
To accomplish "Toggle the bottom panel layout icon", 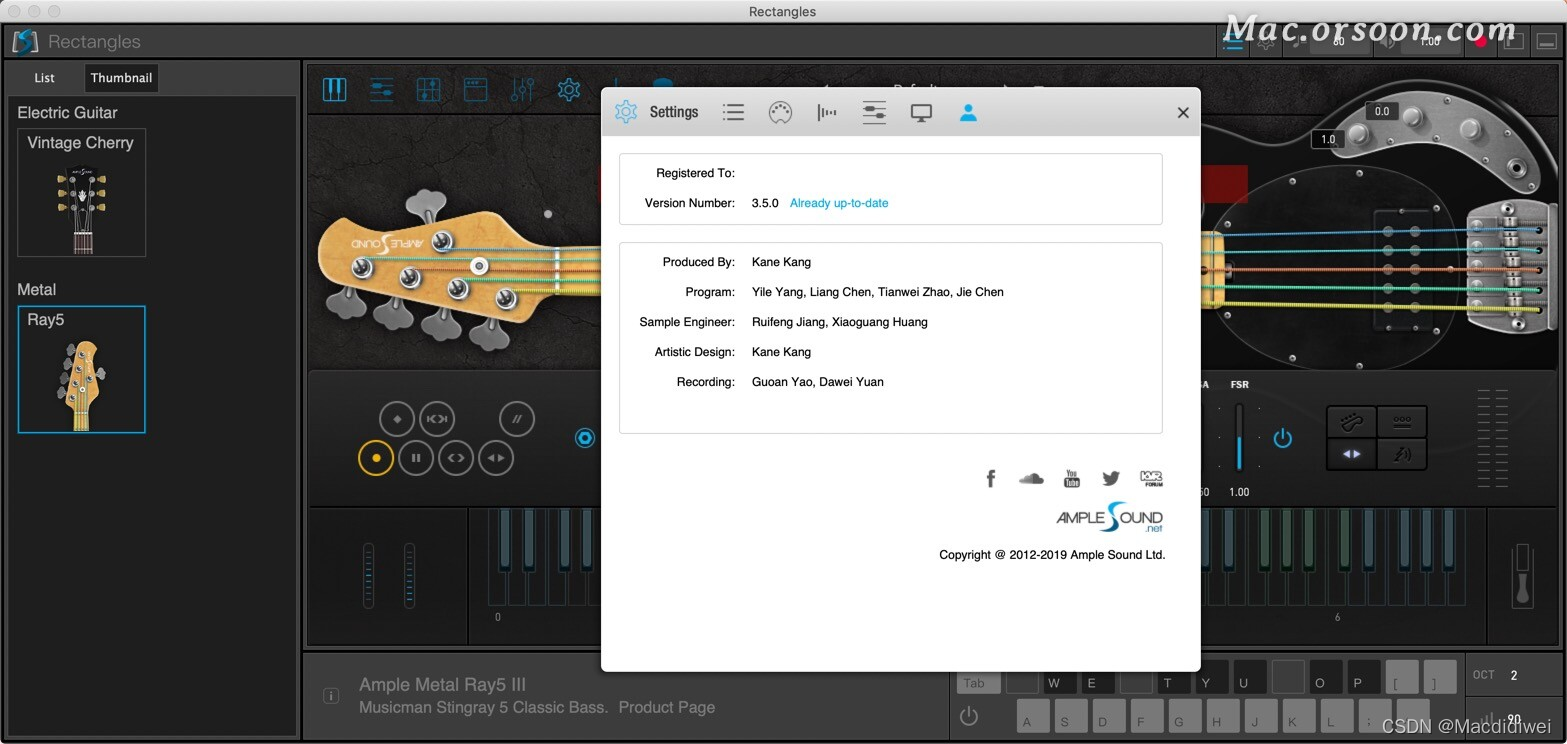I will tap(1546, 42).
